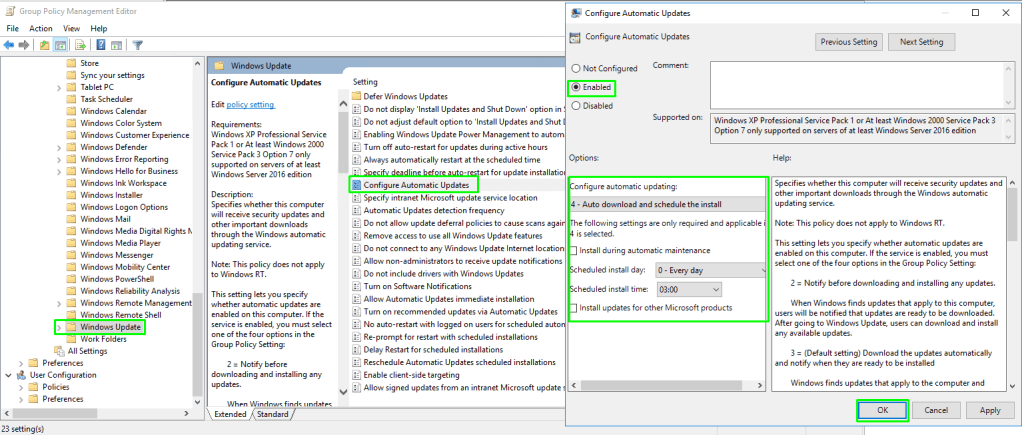Select the Not Configured radio button

tap(575, 68)
